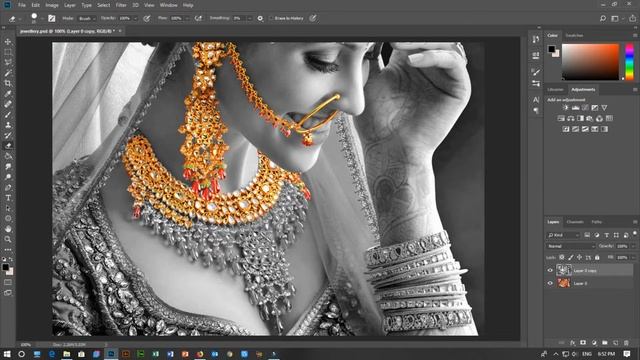Click the Levels adjustment icon
This screenshot has height=360, width=640.
click(576, 108)
